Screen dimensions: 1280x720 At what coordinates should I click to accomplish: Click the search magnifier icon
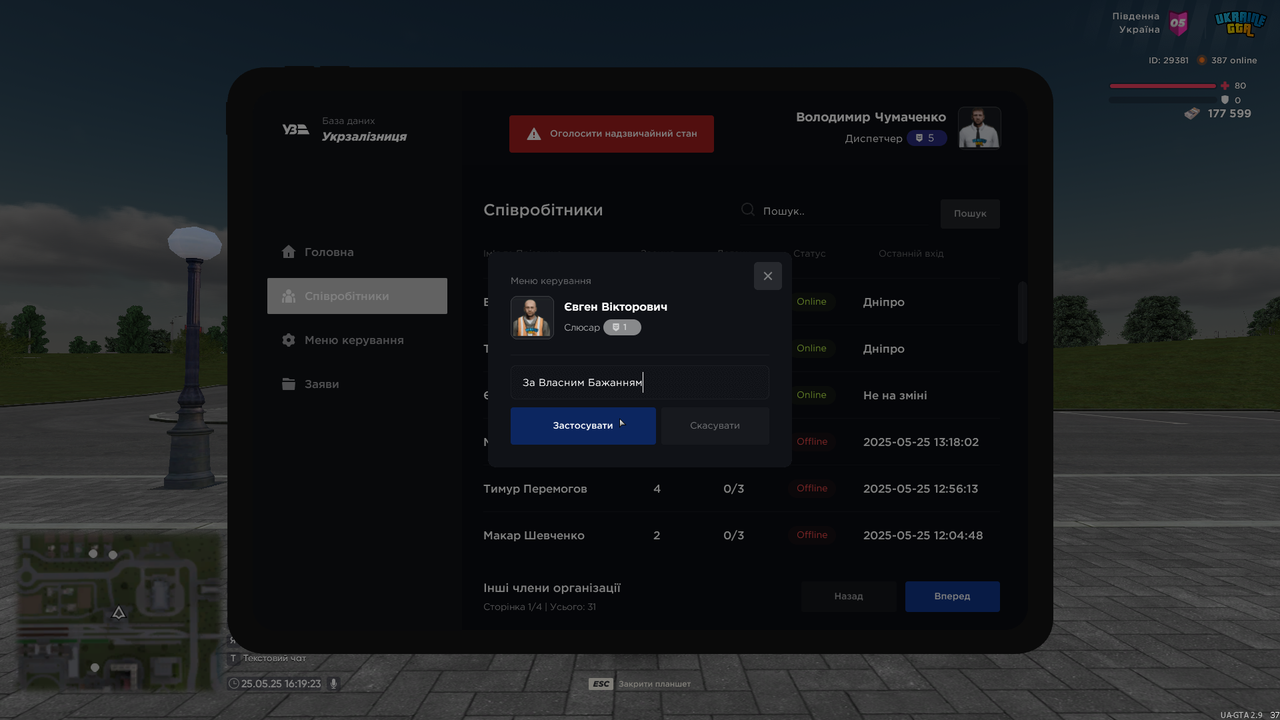(747, 210)
